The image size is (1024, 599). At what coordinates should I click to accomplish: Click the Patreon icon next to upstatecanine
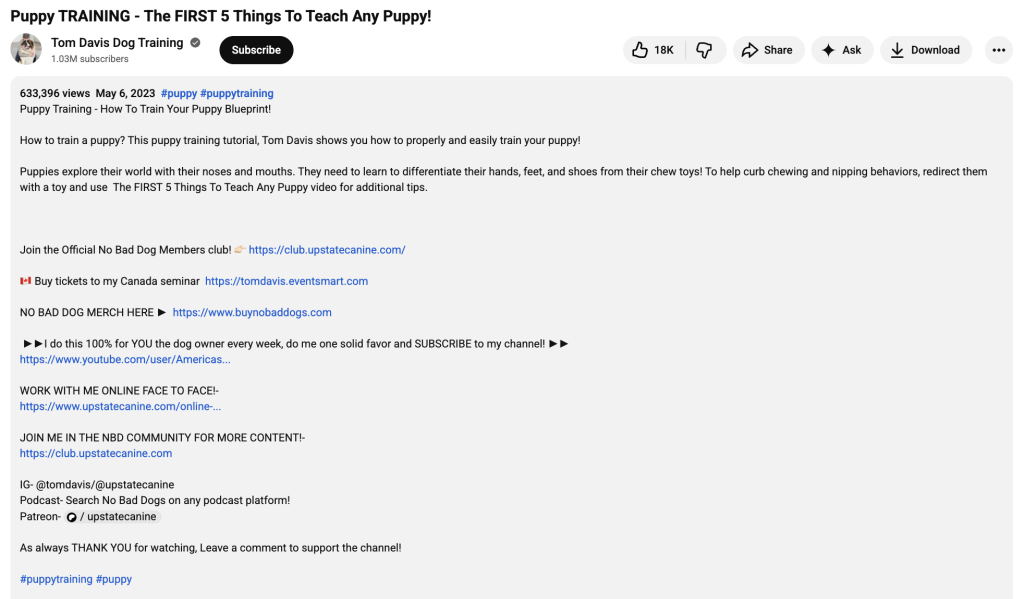pos(72,516)
